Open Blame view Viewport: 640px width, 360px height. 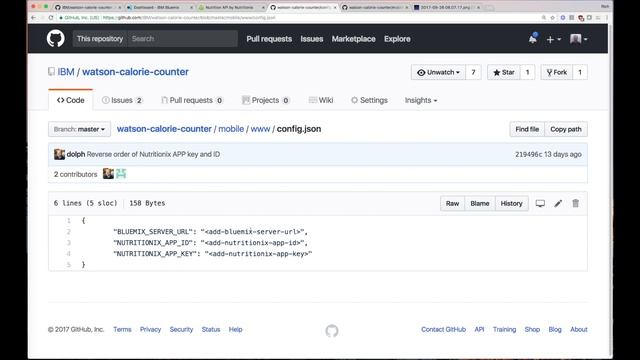480,203
